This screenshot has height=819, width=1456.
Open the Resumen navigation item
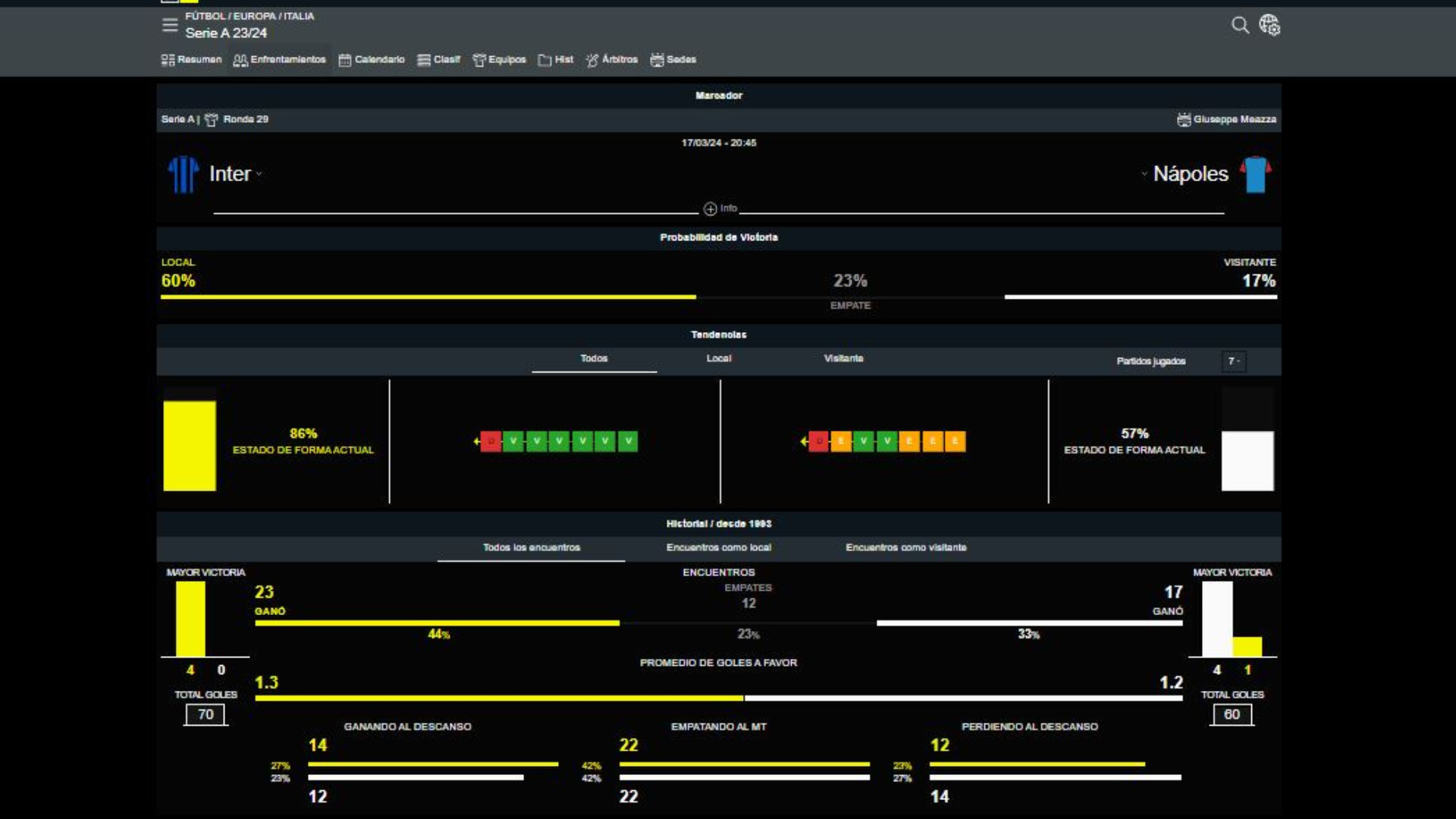[191, 60]
